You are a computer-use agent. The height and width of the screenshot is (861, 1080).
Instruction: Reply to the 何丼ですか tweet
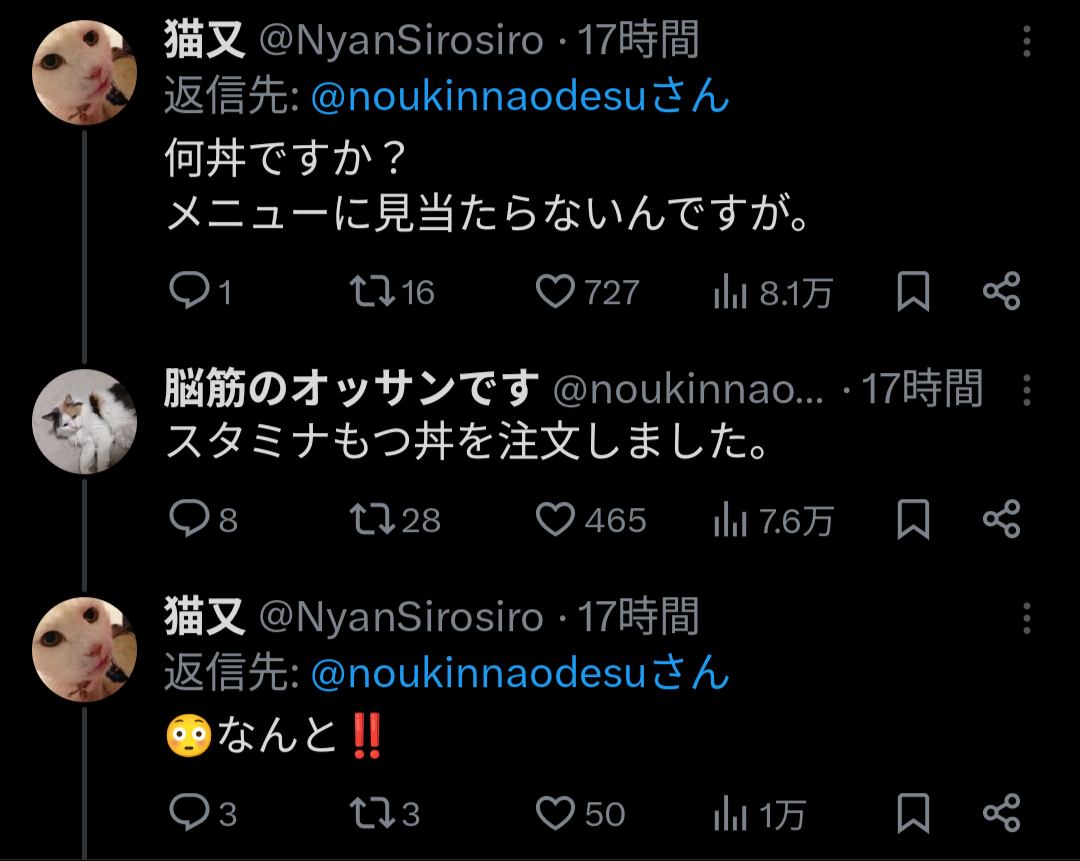pos(187,292)
